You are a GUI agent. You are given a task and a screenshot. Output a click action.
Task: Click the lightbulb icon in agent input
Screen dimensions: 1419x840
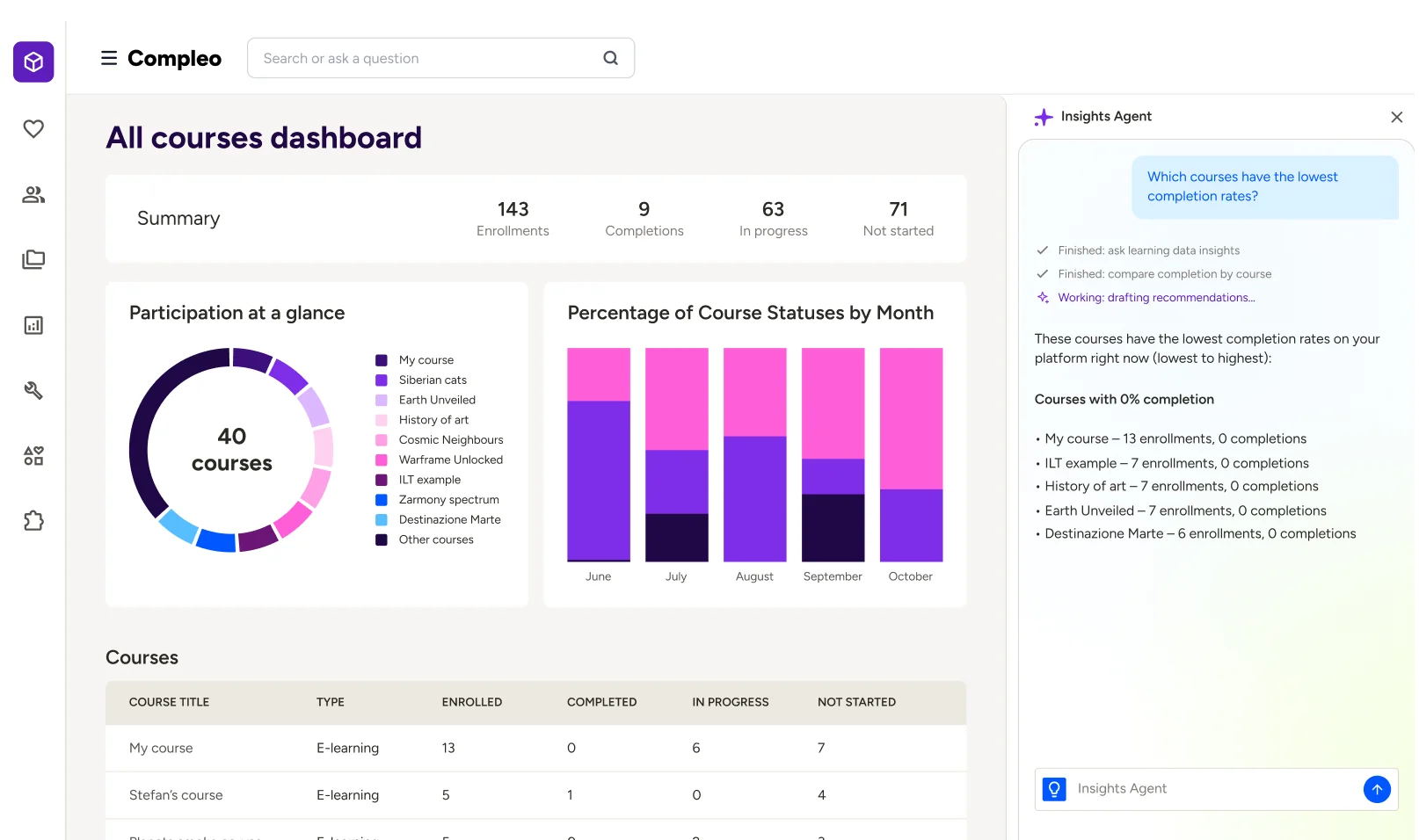click(x=1054, y=789)
